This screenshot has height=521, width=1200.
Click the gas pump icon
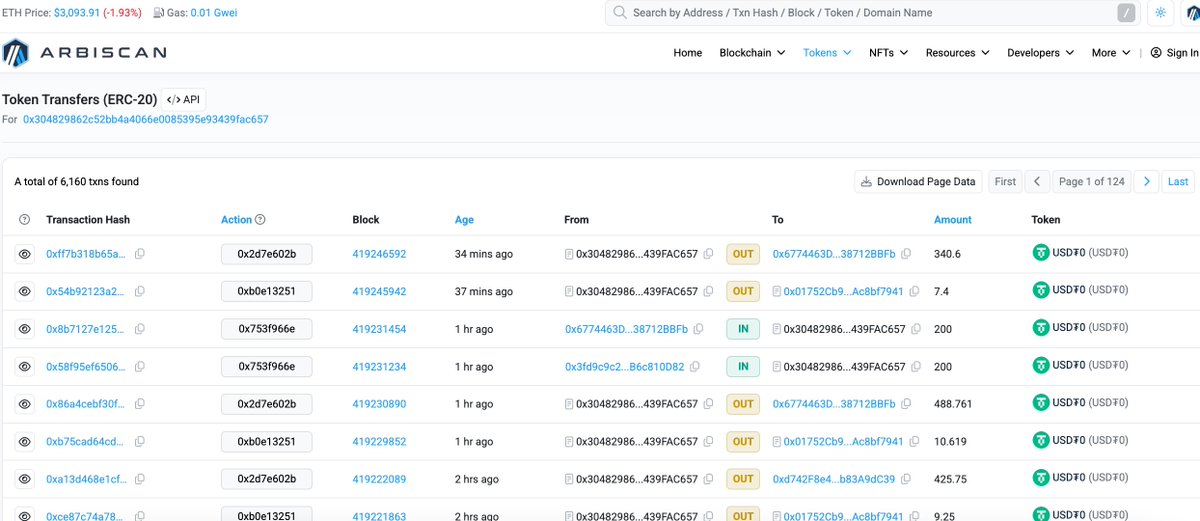[x=160, y=13]
